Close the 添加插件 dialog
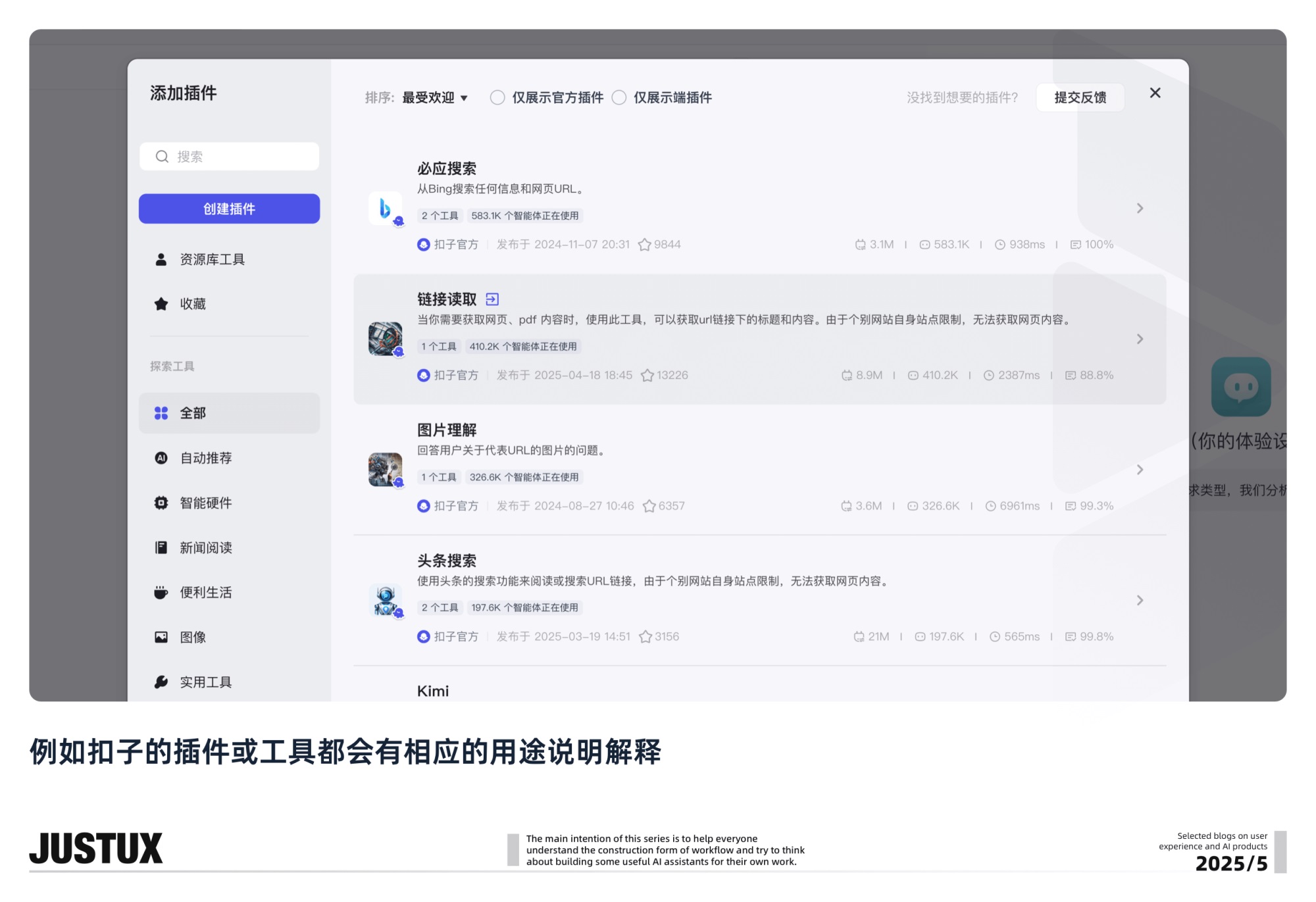Image resolution: width=1316 pixels, height=902 pixels. point(1155,93)
